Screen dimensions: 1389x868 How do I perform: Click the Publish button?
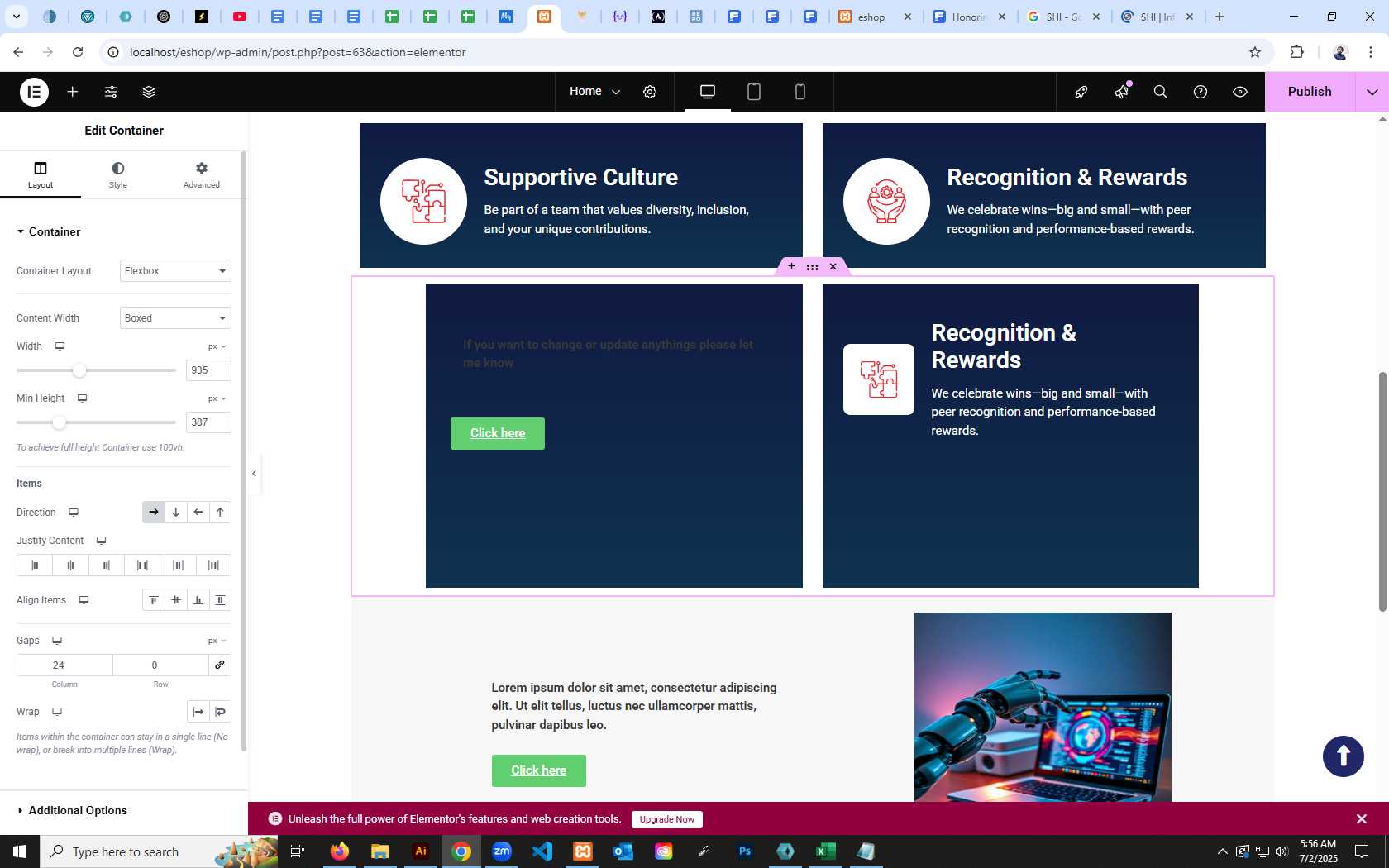[x=1310, y=92]
